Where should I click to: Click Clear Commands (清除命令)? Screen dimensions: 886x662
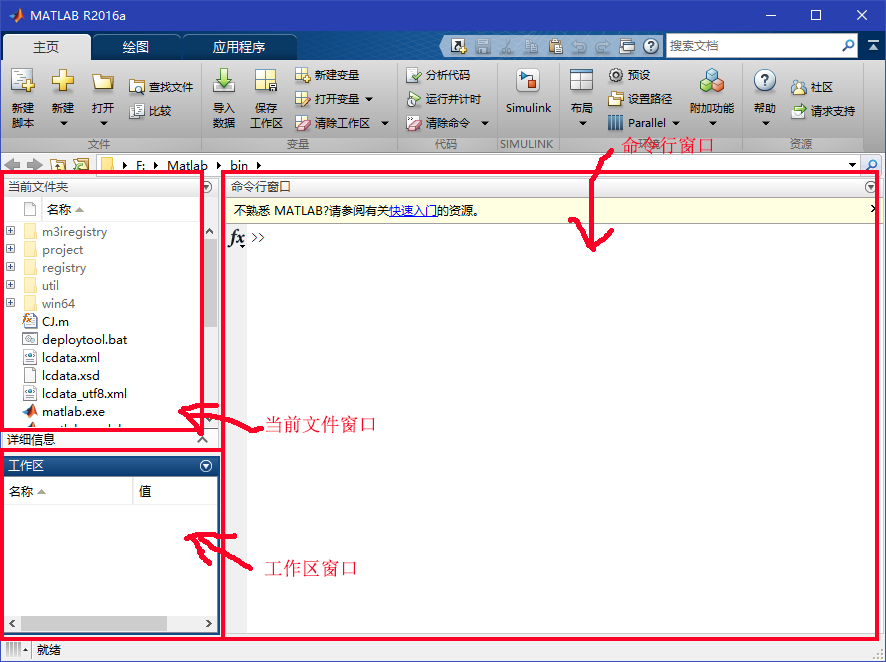coord(438,123)
